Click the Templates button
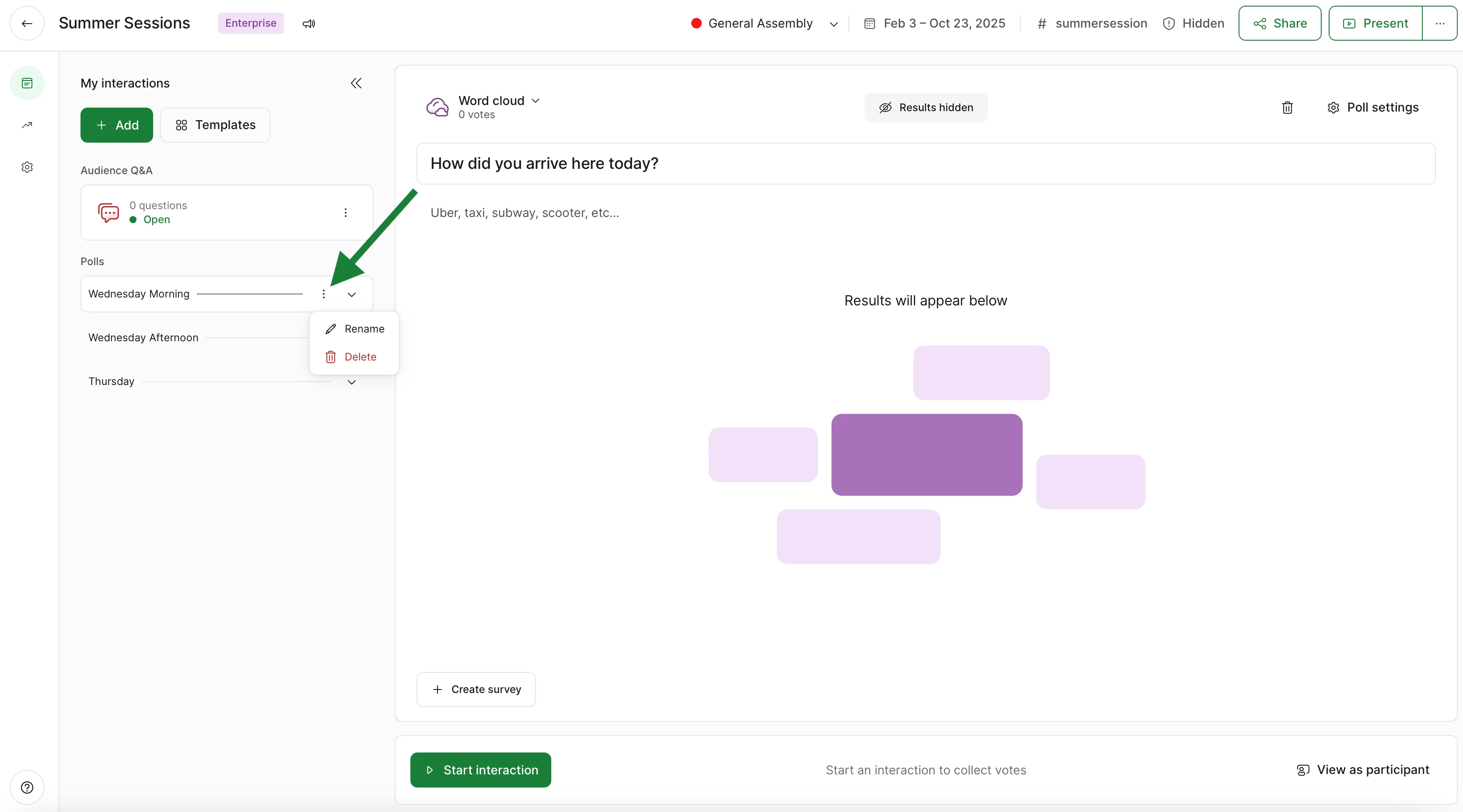1463x812 pixels. click(215, 125)
